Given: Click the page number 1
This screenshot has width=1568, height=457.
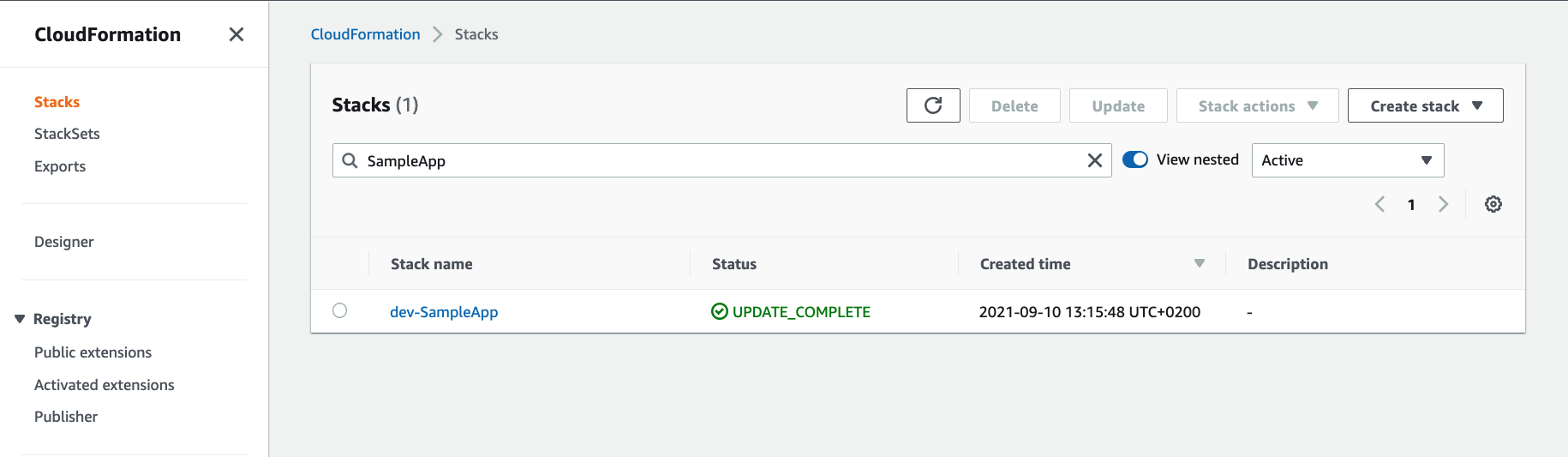Looking at the screenshot, I should (x=1411, y=205).
